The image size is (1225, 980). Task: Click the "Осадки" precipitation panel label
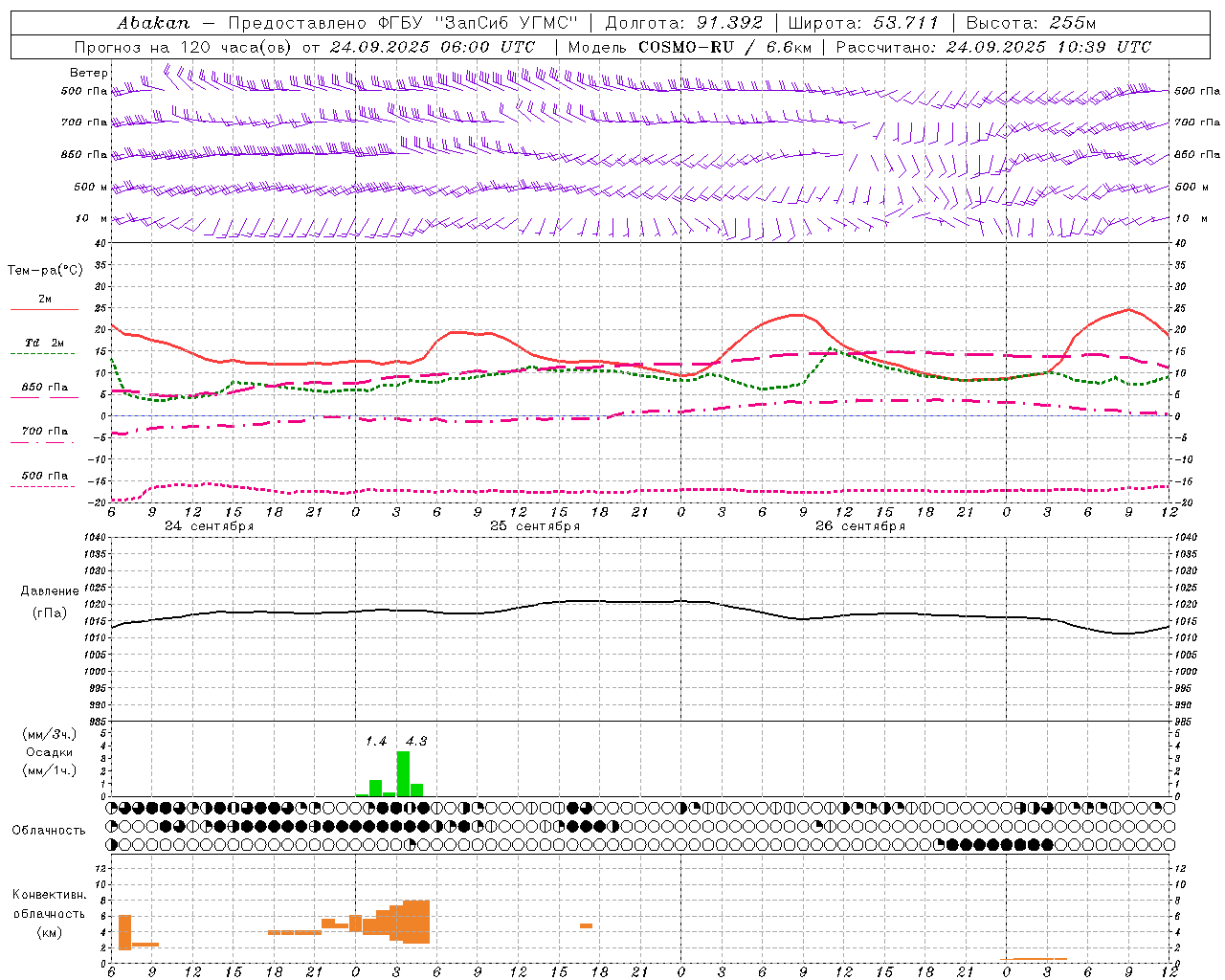(x=50, y=752)
